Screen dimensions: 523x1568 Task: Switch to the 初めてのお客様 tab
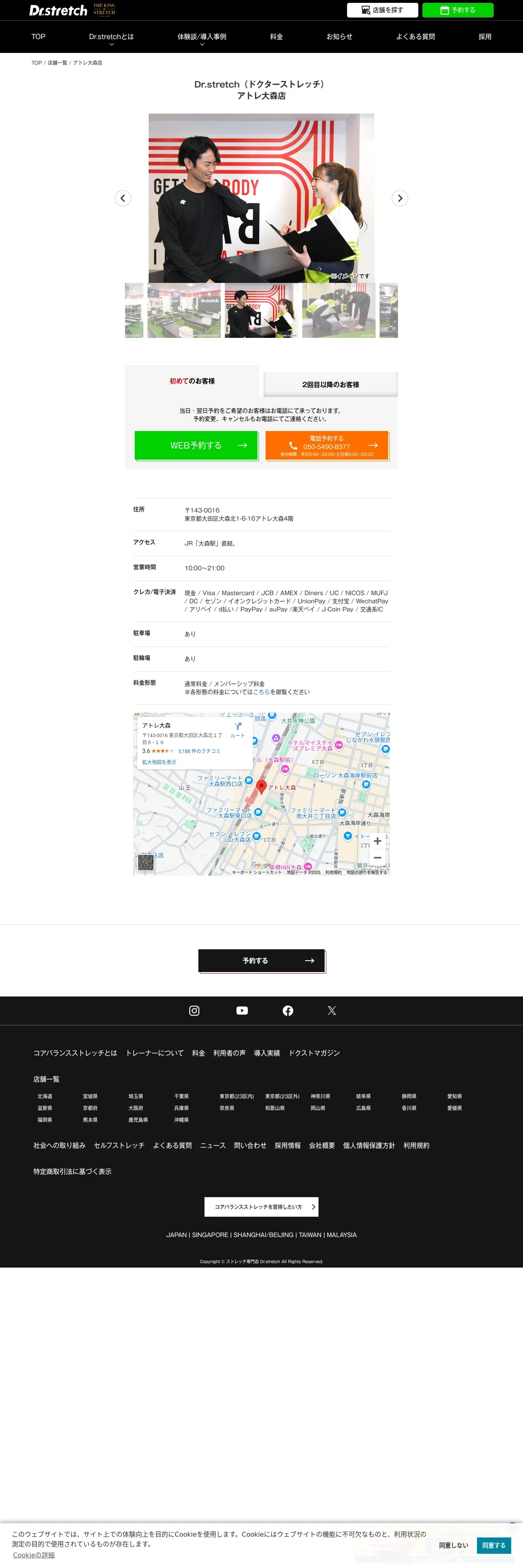pos(192,381)
